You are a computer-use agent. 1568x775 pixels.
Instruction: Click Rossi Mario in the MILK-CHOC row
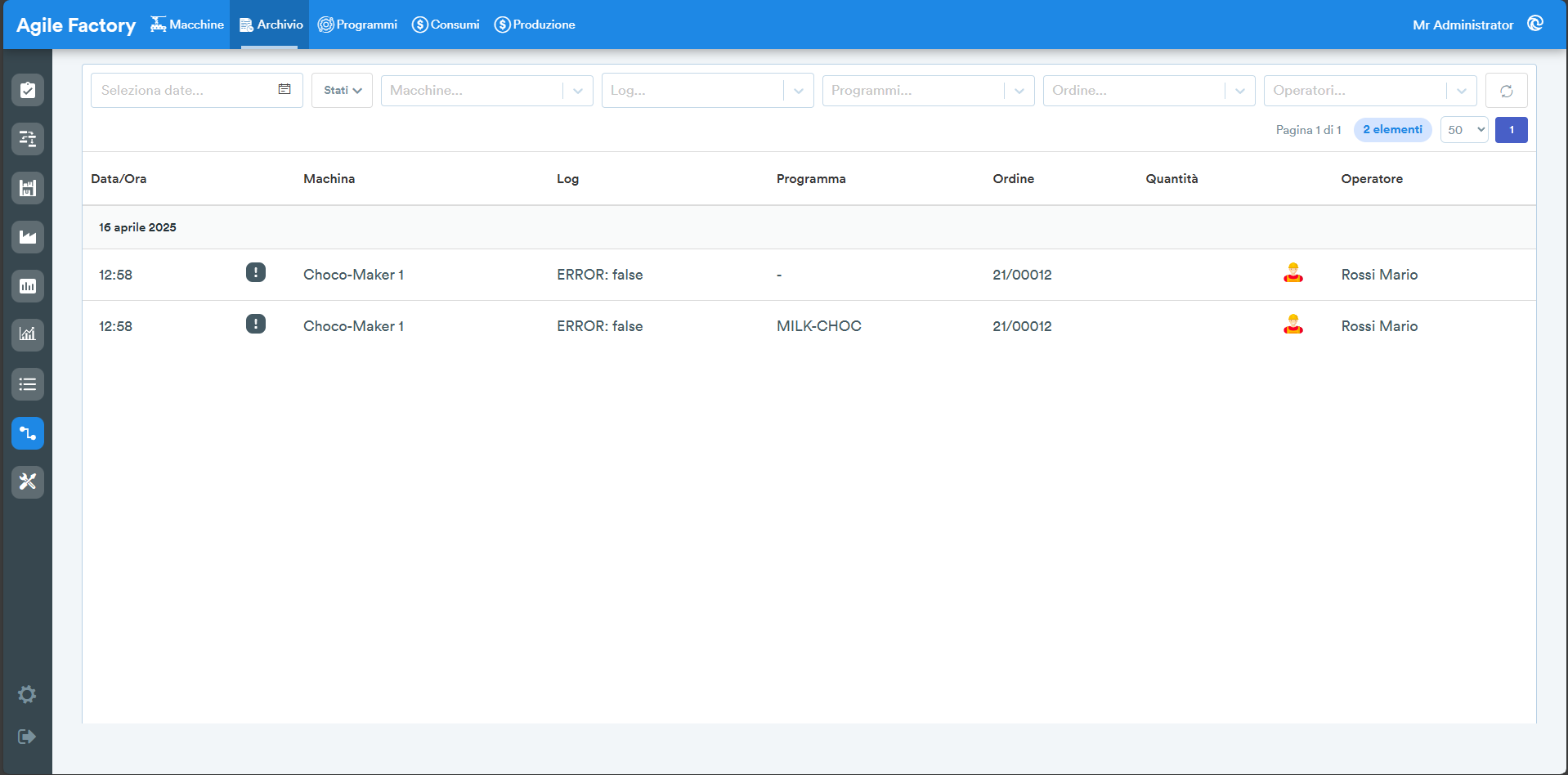(x=1379, y=326)
